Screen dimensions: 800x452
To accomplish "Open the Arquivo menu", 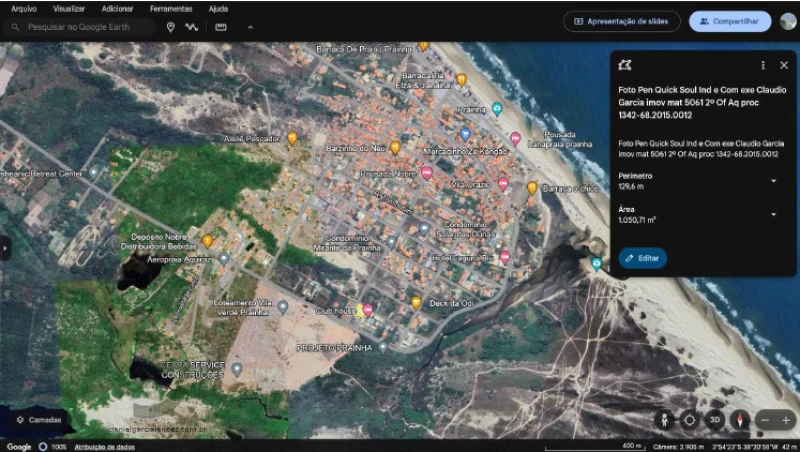I will click(23, 9).
